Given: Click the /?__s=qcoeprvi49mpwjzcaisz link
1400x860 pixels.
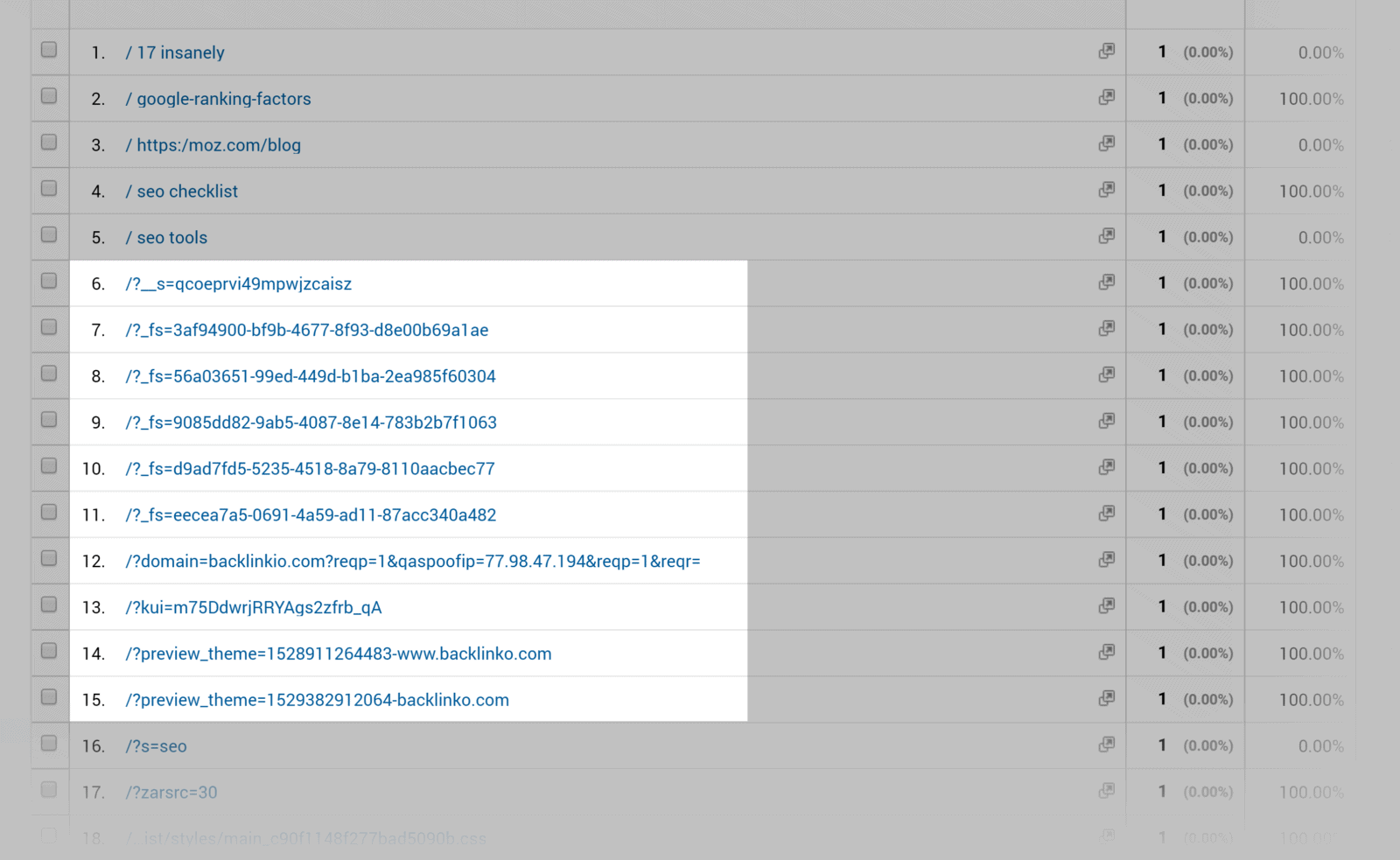Looking at the screenshot, I should pos(238,283).
